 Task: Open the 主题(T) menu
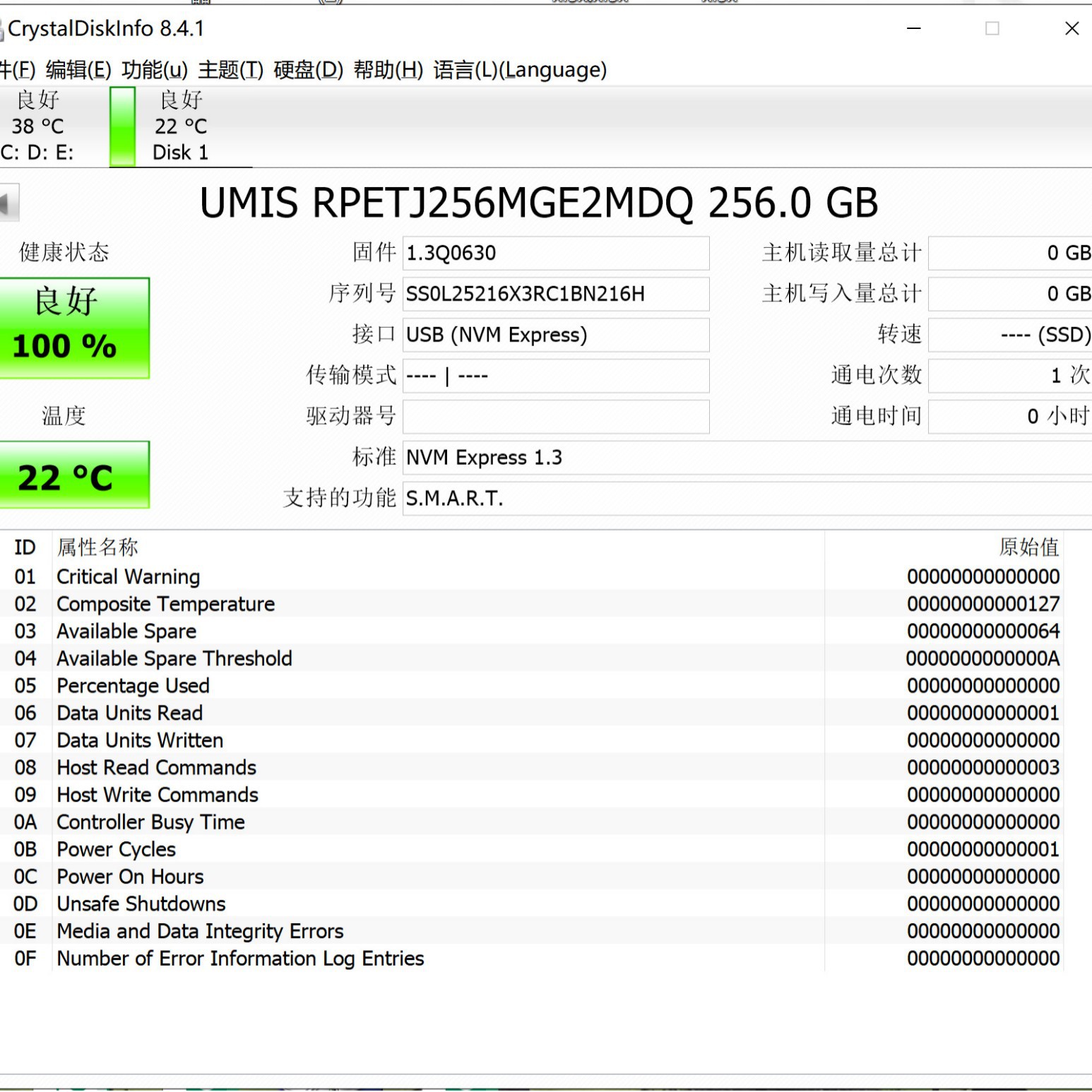coord(231,70)
